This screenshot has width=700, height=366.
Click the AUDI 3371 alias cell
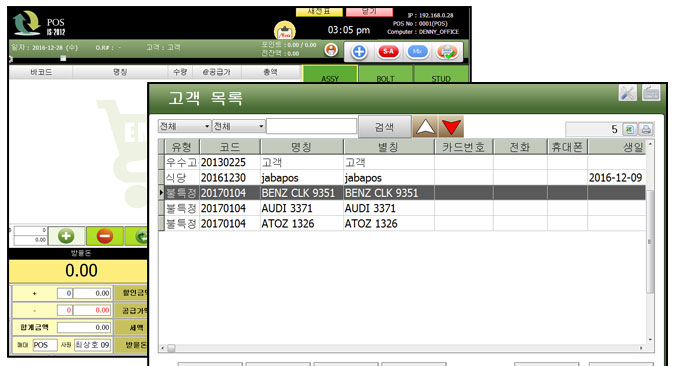pyautogui.click(x=388, y=208)
